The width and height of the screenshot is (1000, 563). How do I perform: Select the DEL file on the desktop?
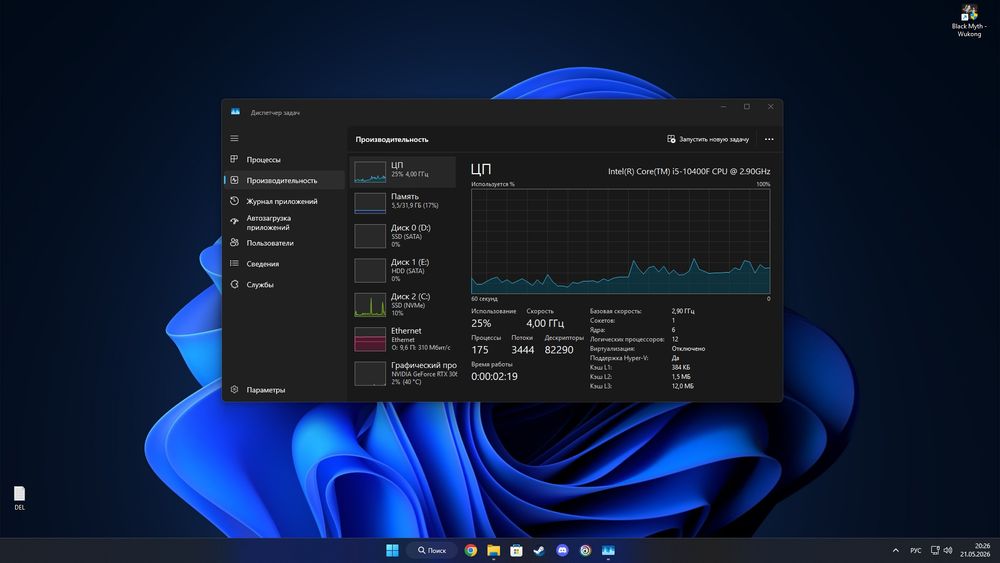(20, 499)
